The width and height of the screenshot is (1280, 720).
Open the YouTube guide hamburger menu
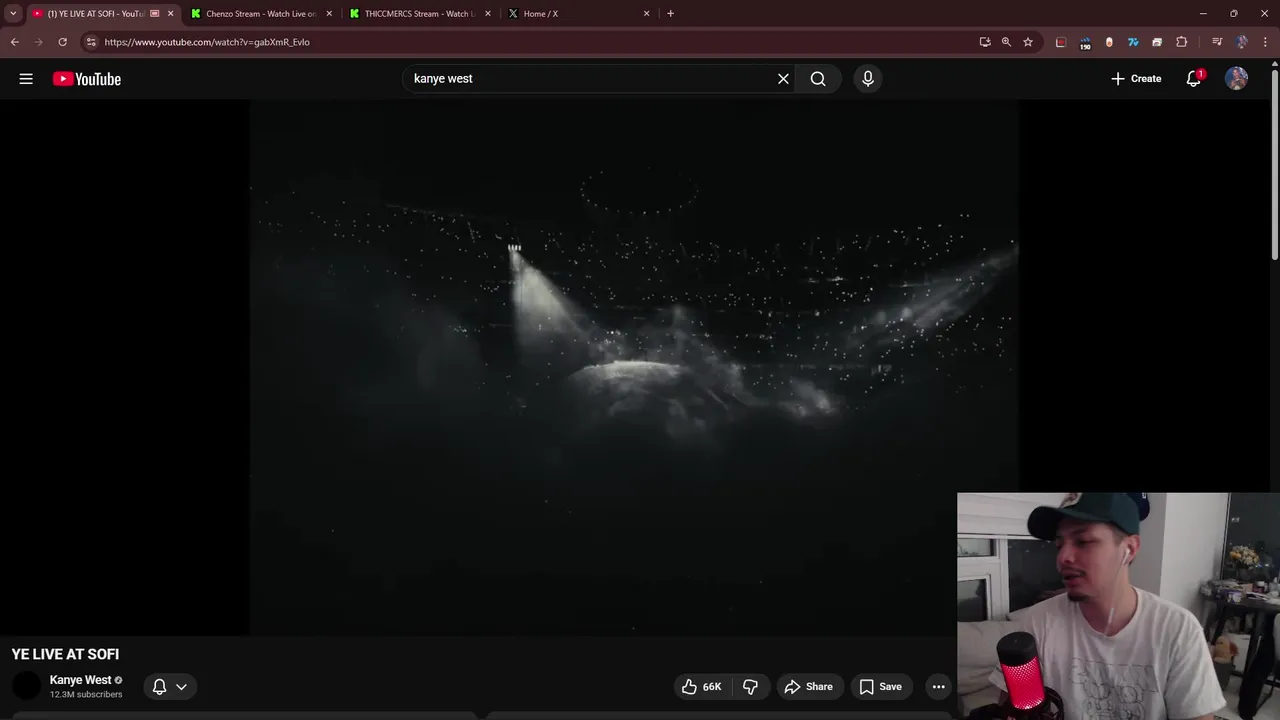pos(26,79)
